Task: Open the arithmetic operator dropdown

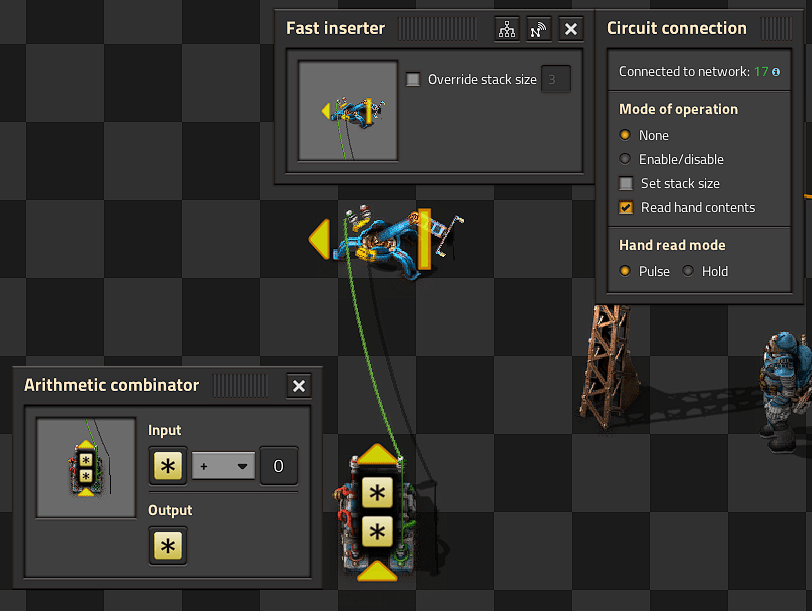Action: 223,466
